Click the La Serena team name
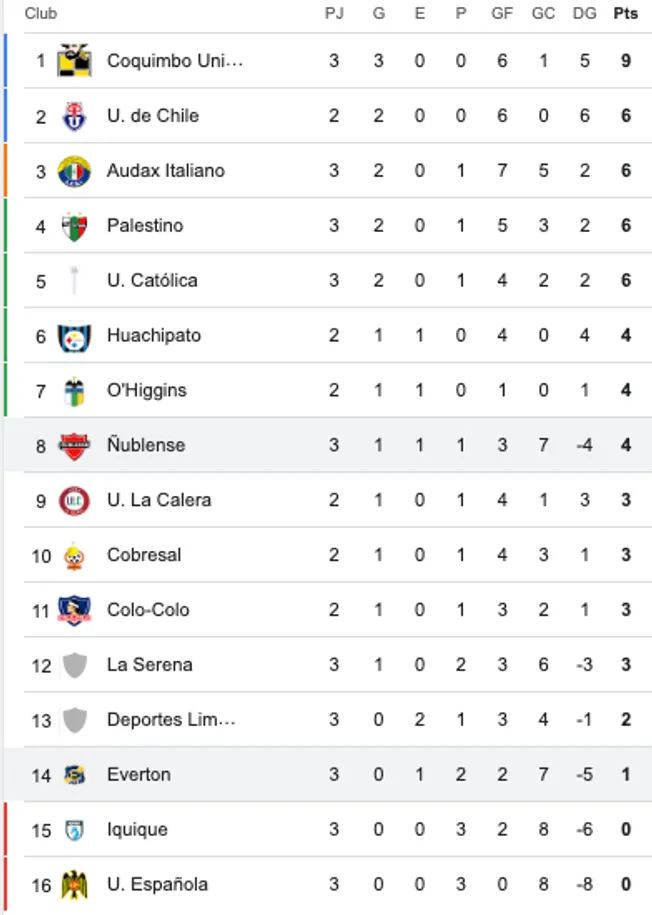Screen dimensions: 652x915 tap(148, 665)
